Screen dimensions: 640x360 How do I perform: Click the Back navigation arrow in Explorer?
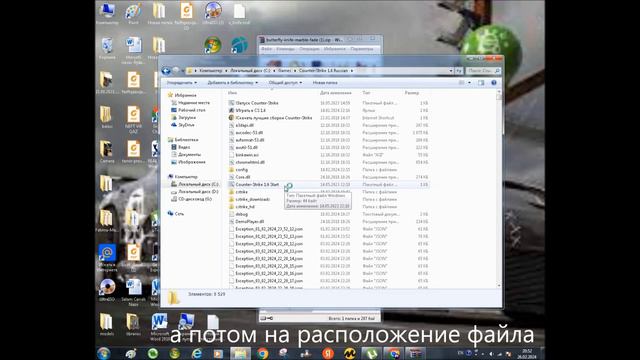tap(166, 71)
